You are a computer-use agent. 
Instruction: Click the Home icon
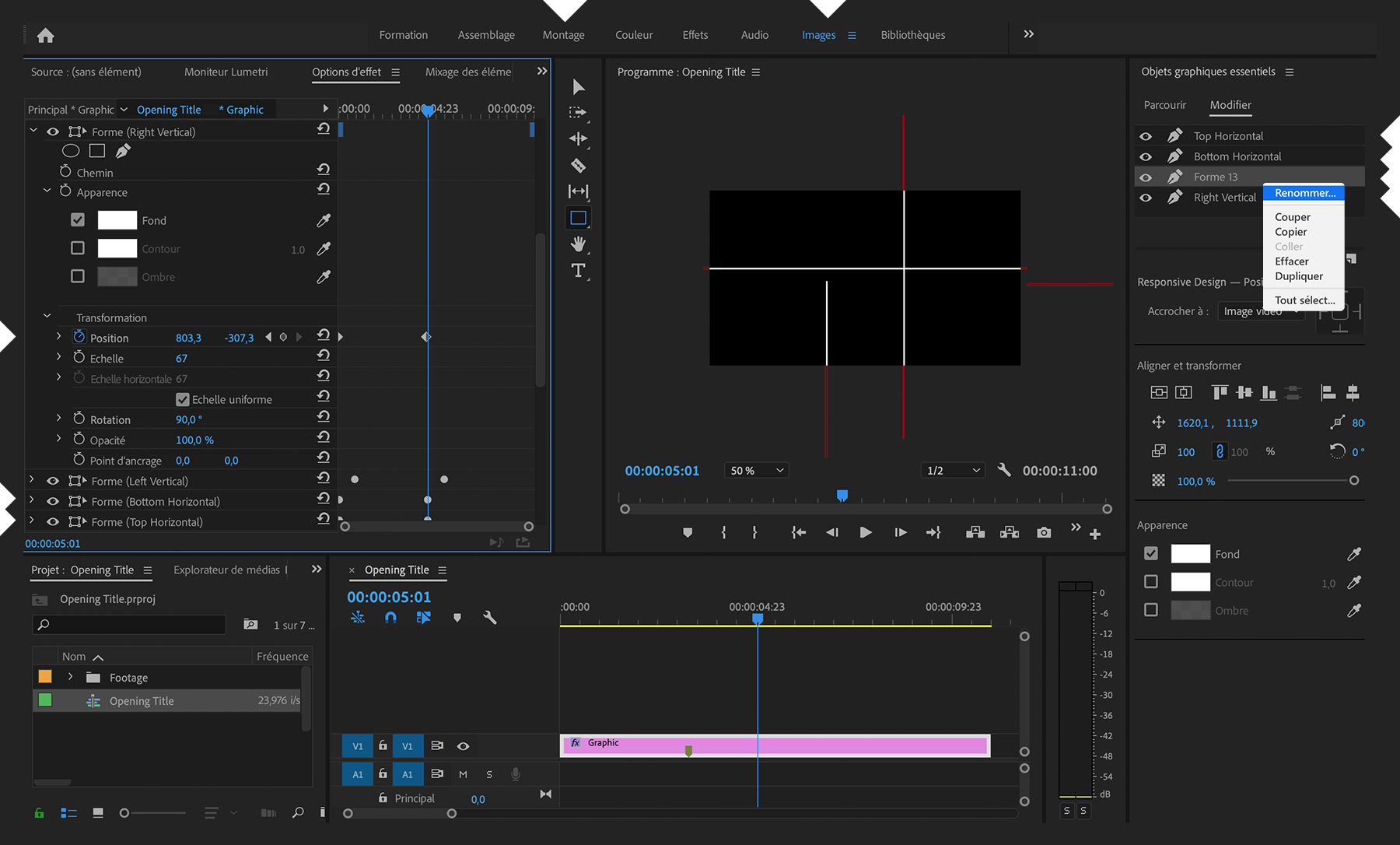coord(45,35)
